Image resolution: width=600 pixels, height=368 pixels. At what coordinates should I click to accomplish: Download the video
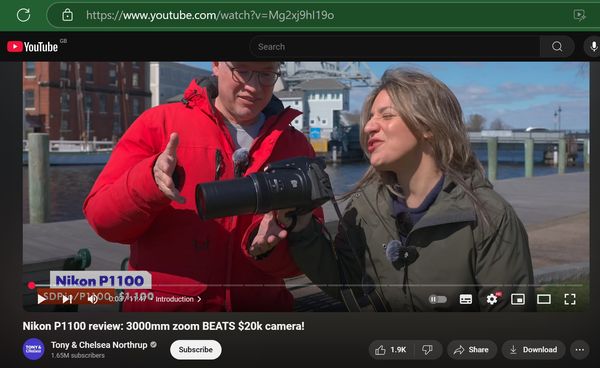coord(533,350)
